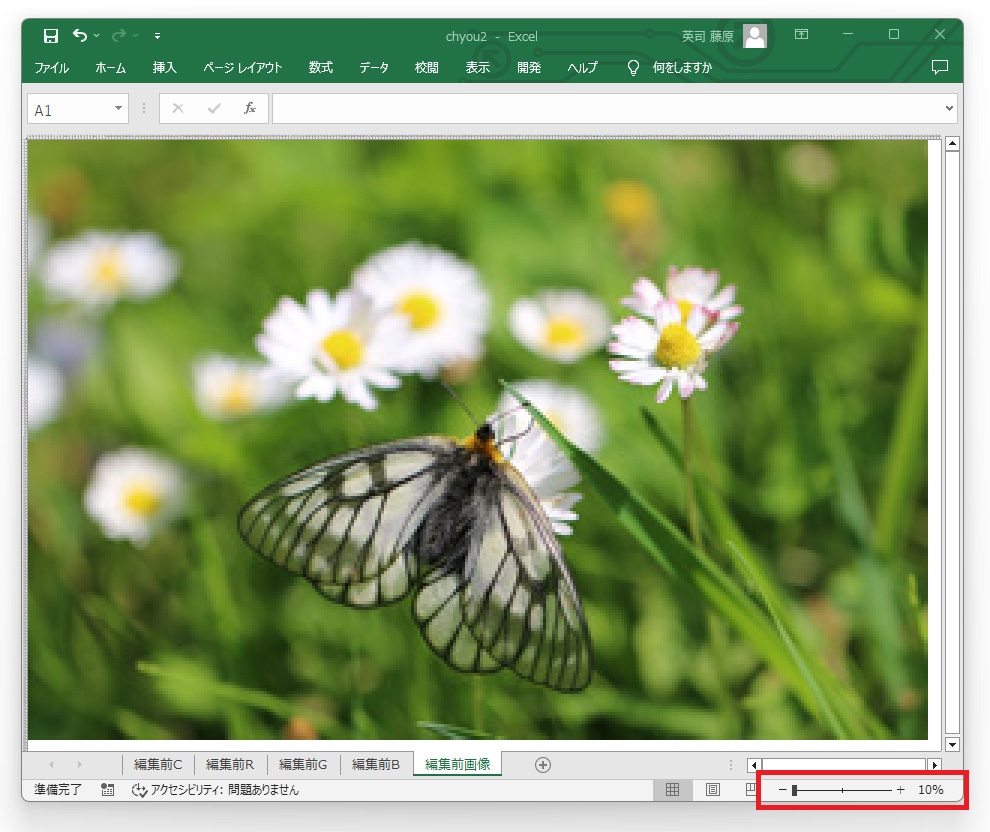
Task: Open the Comments speech bubble icon
Action: [939, 68]
